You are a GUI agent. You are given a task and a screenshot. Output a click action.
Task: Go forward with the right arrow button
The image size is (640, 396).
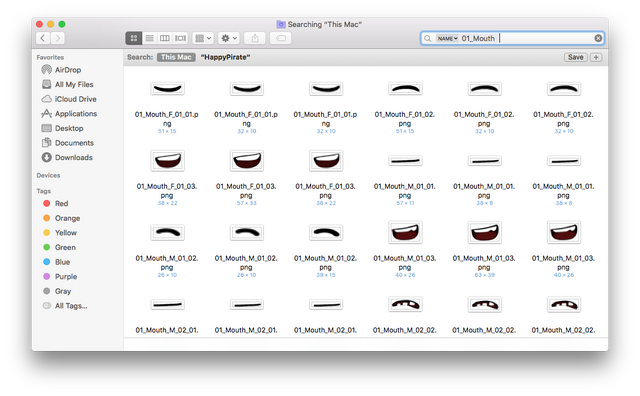(58, 38)
